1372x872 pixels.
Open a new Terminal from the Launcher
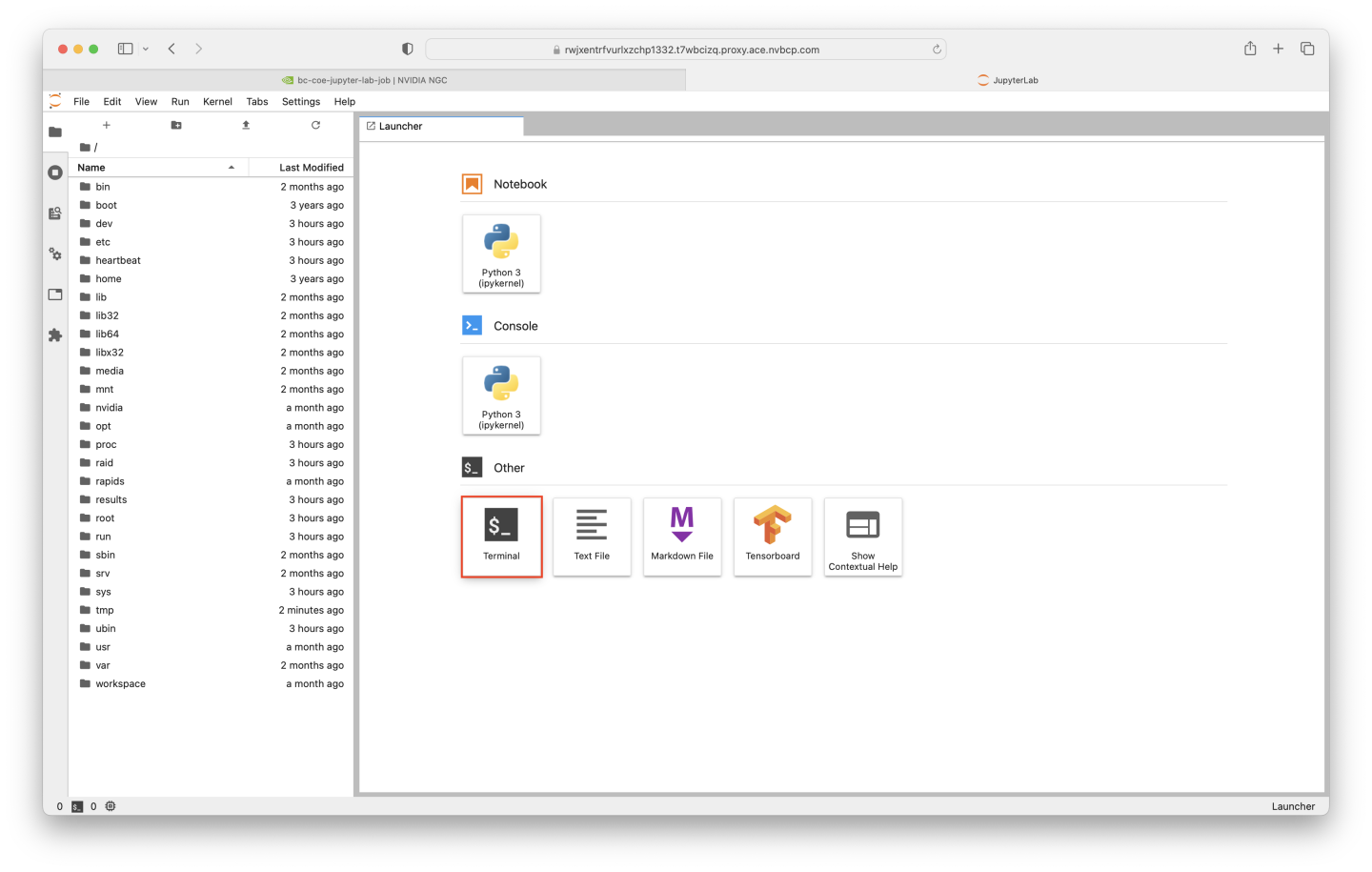(501, 536)
